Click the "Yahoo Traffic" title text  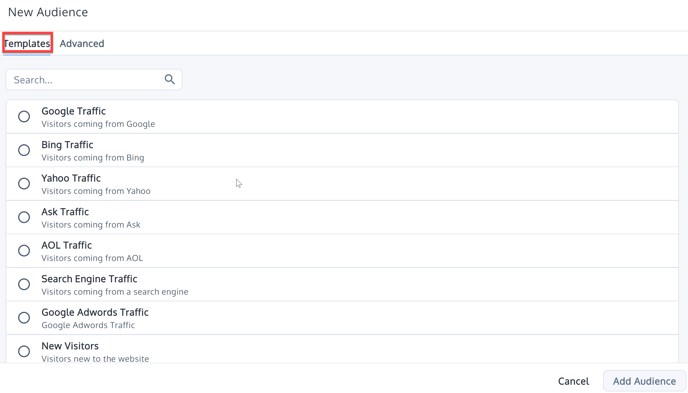71,178
